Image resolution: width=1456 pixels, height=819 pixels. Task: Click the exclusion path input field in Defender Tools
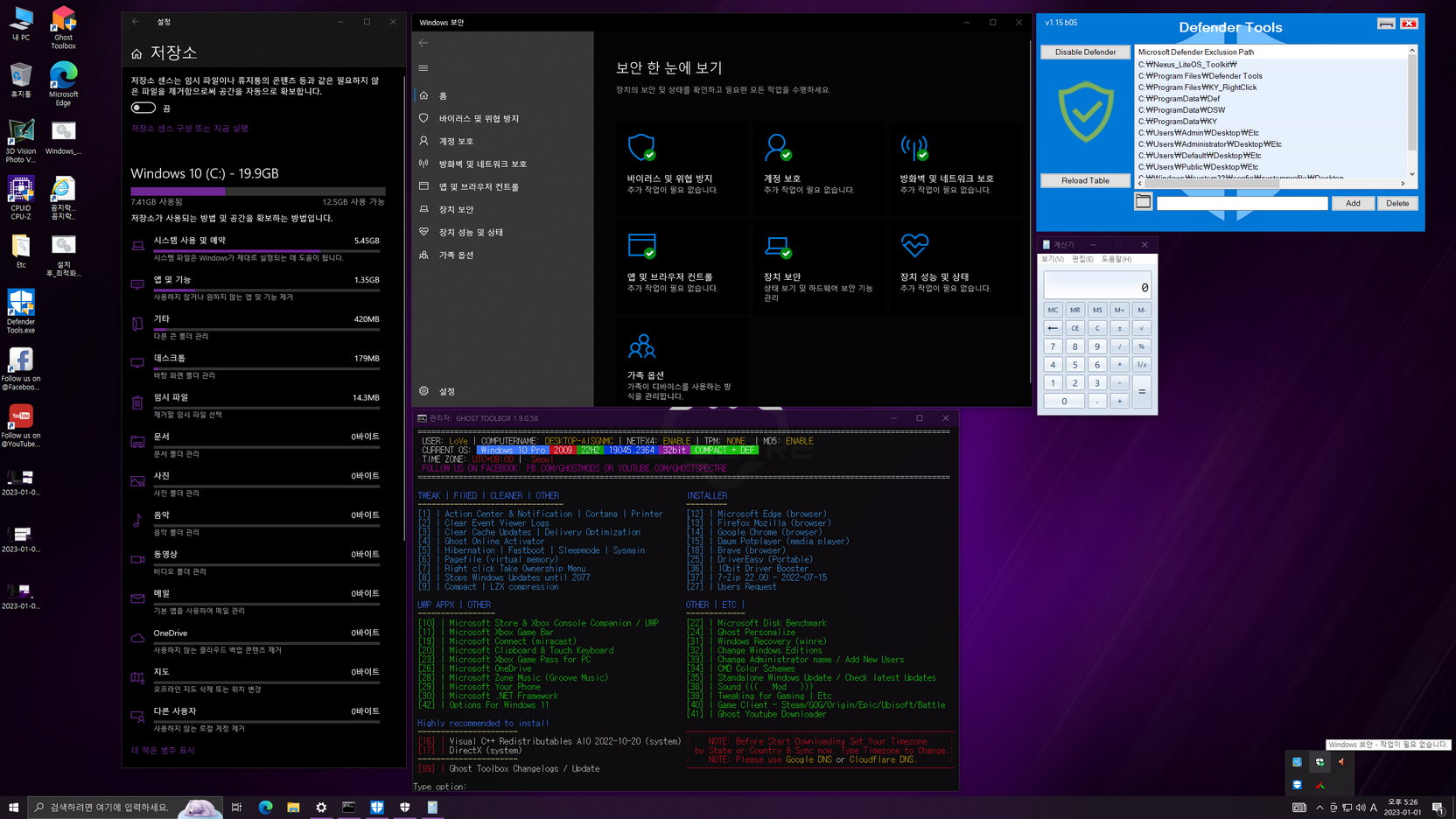coord(1242,203)
